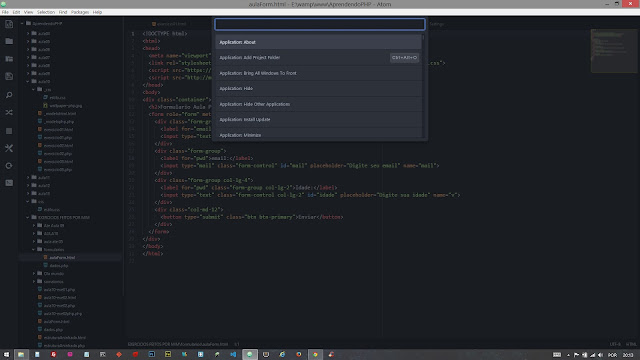640x360 pixels.
Task: Run Application: Bring All Windows To Front
Action: coord(318,73)
